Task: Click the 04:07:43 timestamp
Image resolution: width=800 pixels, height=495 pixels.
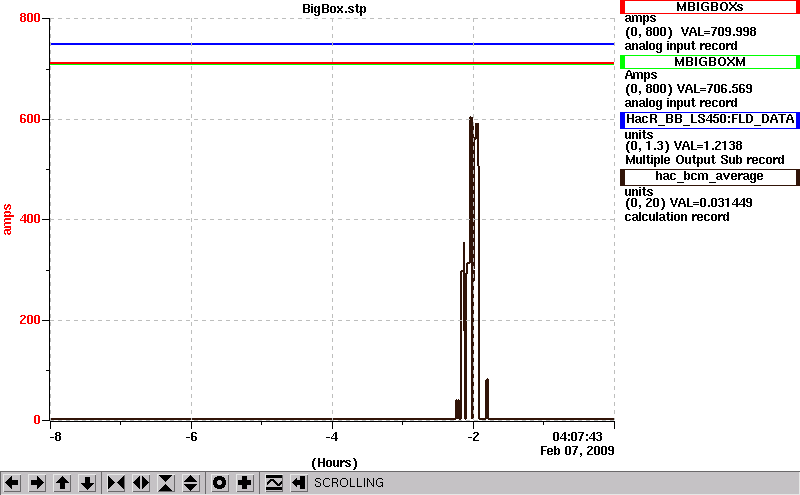Action: 577,437
